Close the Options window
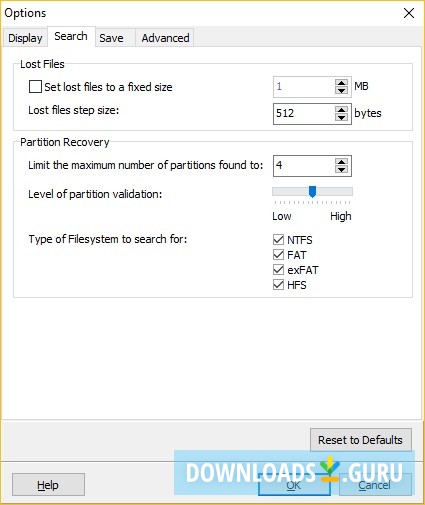 coord(409,13)
